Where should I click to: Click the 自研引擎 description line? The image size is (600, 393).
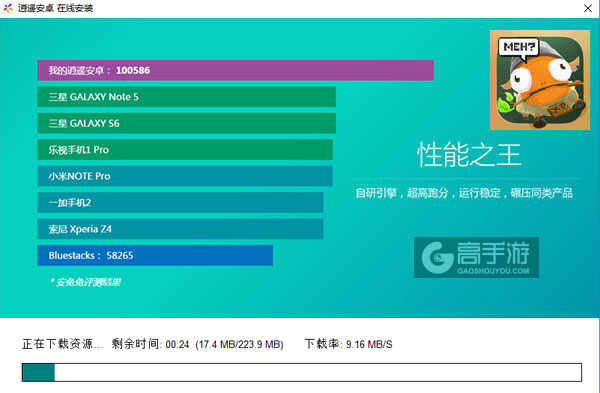coord(464,193)
